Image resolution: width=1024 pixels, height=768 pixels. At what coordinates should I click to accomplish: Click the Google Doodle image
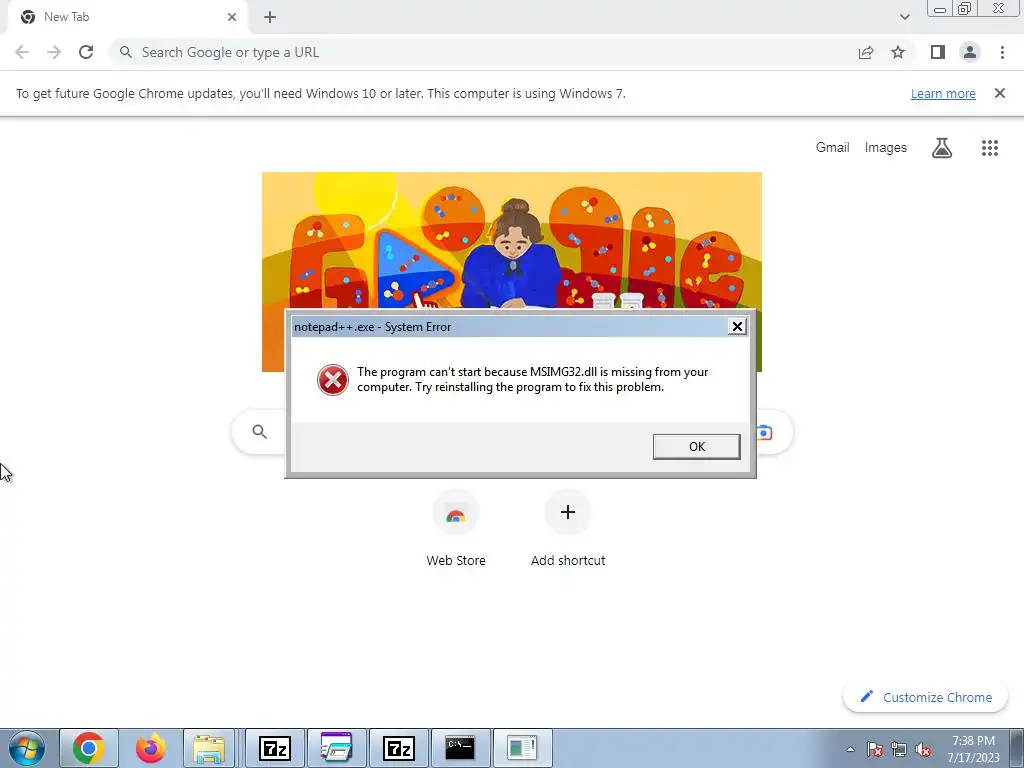[511, 240]
